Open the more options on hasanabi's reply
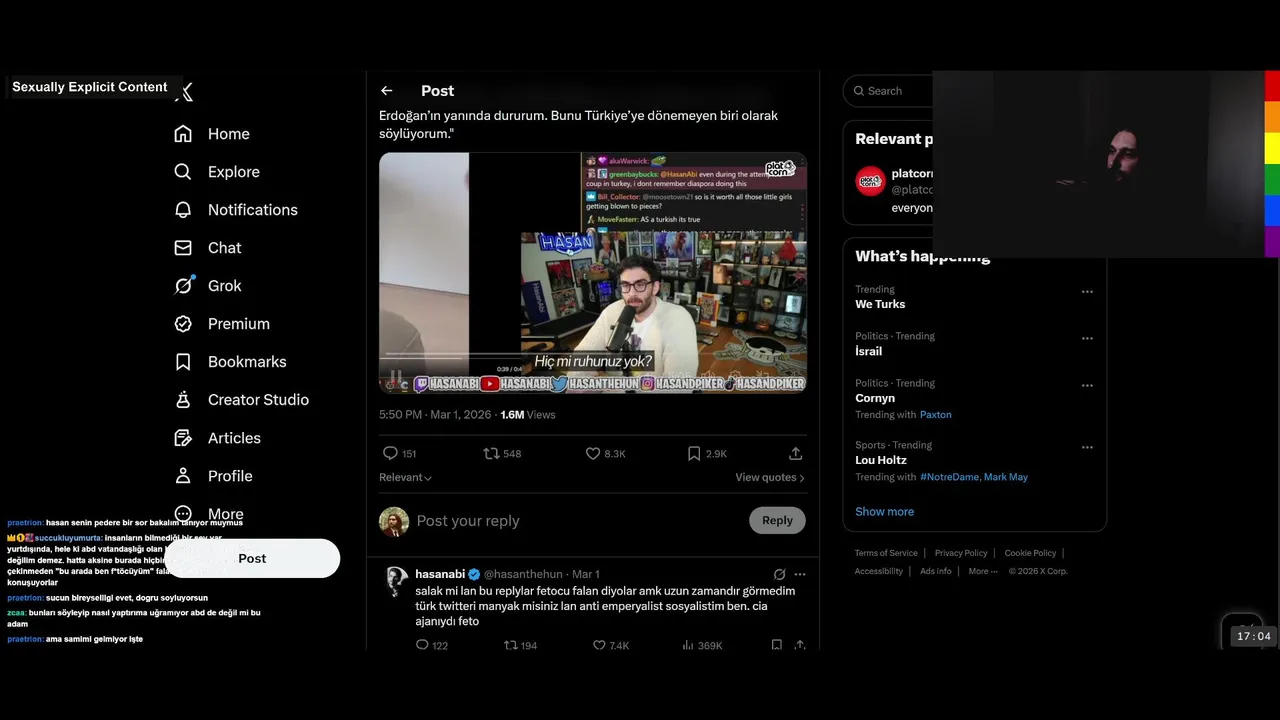Image resolution: width=1280 pixels, height=720 pixels. click(799, 574)
